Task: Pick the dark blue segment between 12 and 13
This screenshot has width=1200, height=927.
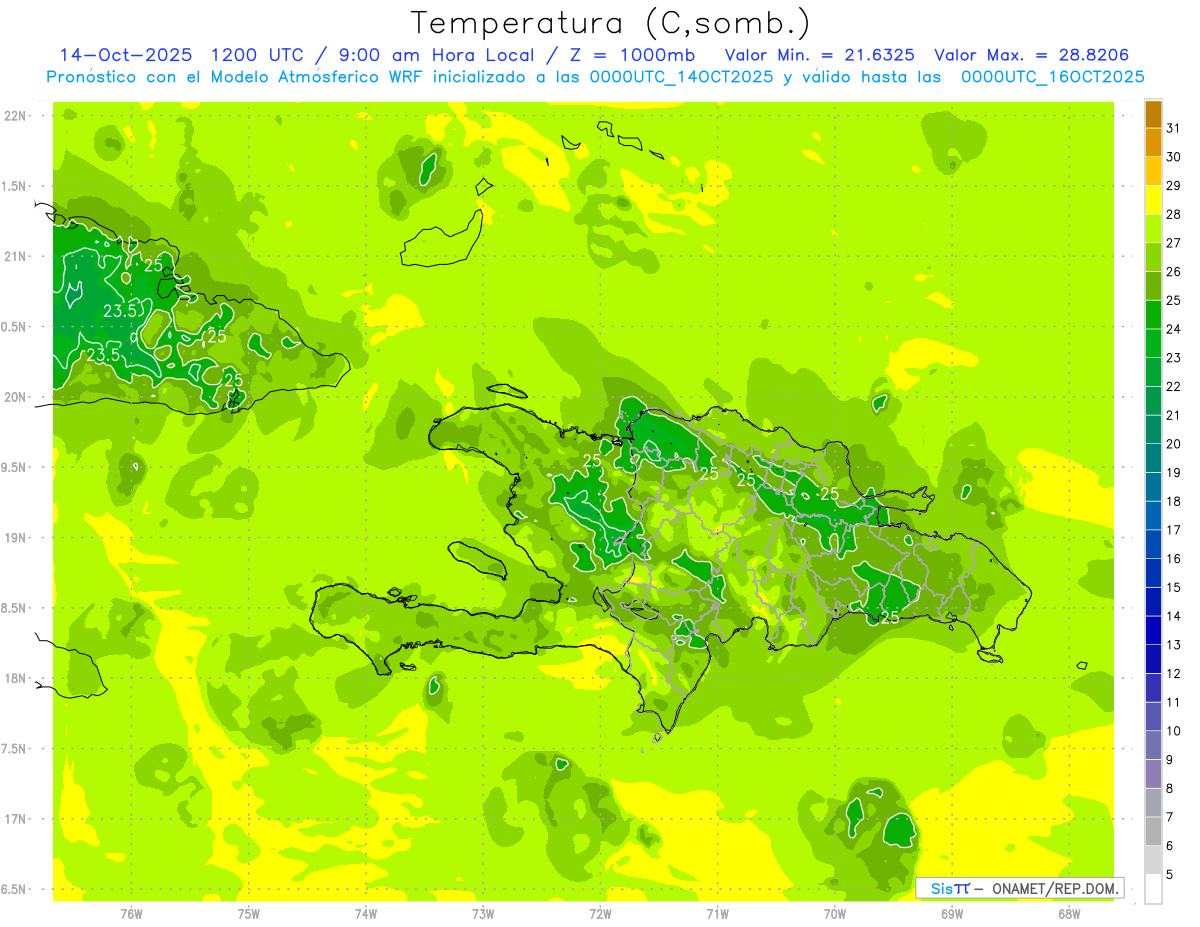Action: (1153, 659)
